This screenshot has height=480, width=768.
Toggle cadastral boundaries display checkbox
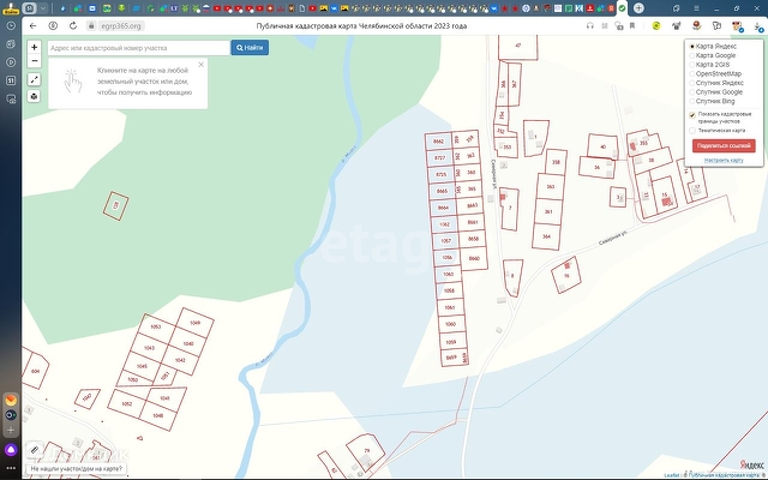coord(693,114)
